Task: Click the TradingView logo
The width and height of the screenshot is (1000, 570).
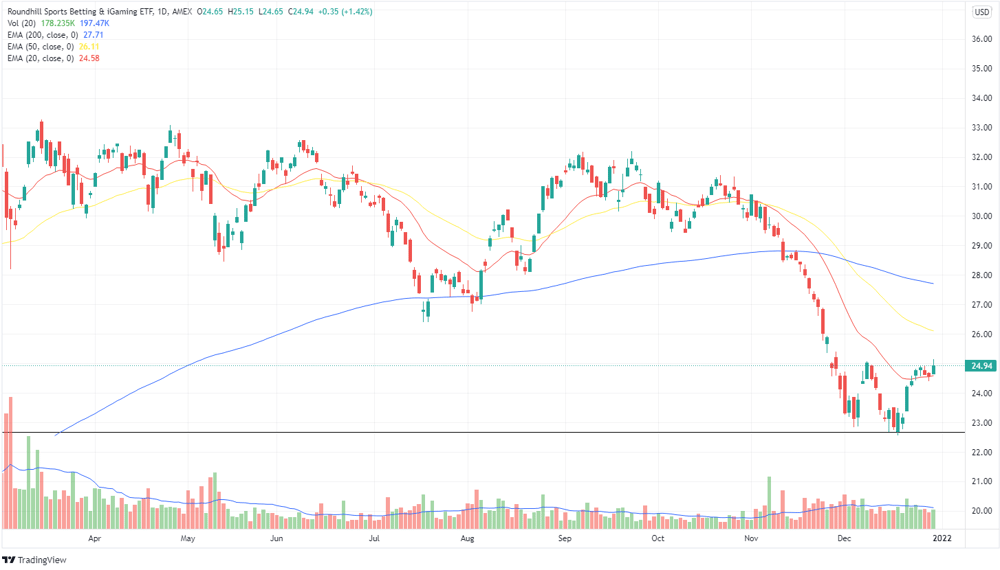Action: 34,560
